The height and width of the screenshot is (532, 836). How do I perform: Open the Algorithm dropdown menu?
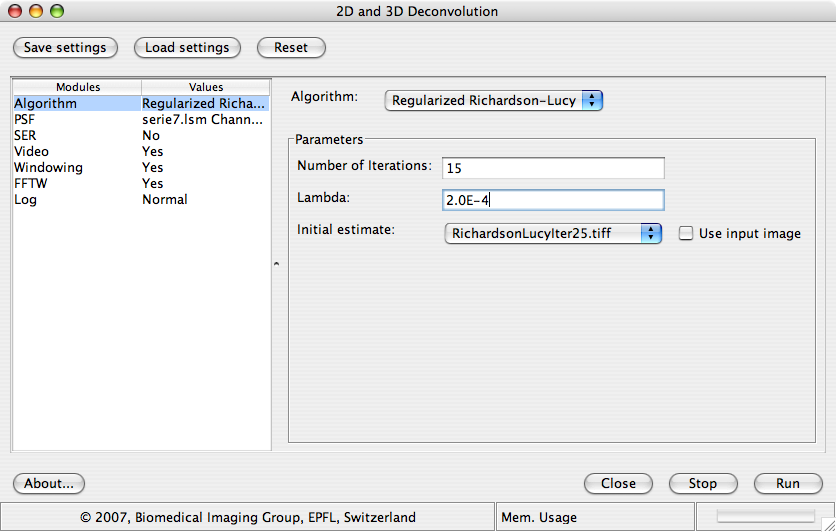pyautogui.click(x=494, y=100)
